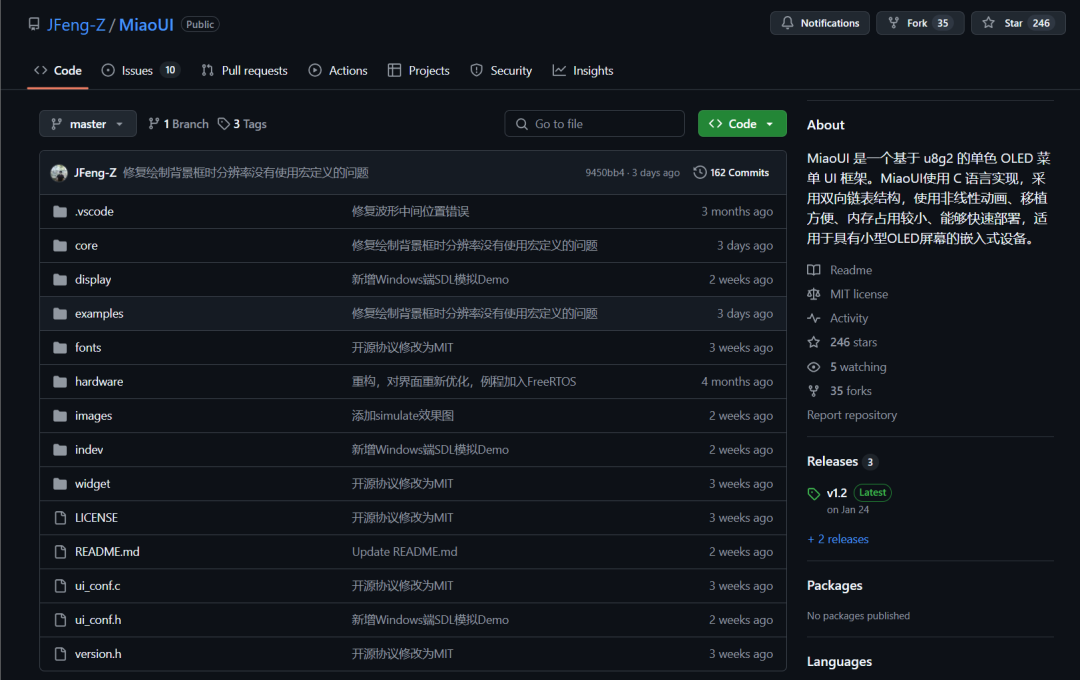Viewport: 1080px width, 680px height.
Task: Open the README.md file
Action: click(x=107, y=552)
